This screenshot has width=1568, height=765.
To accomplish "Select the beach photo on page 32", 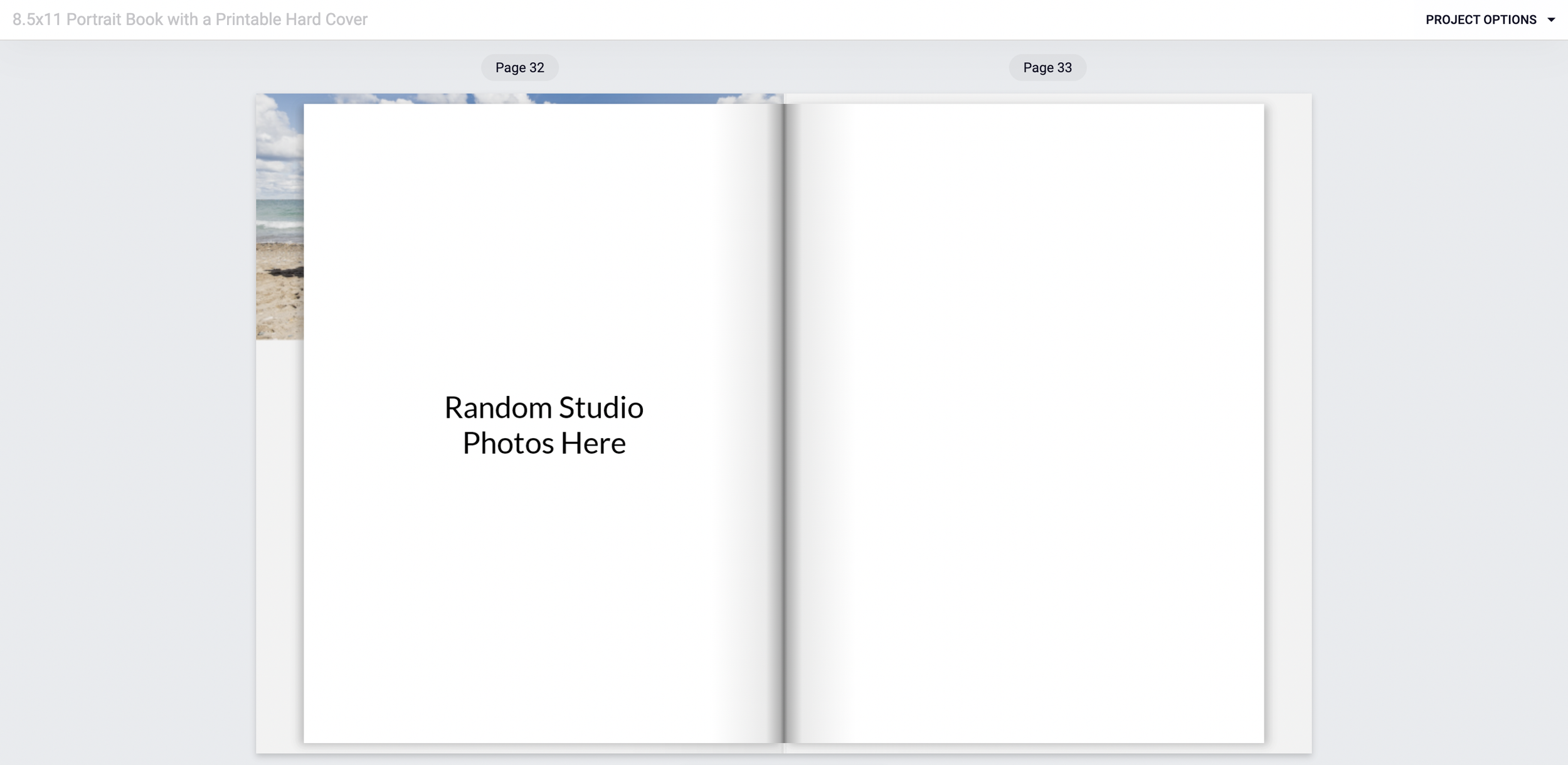I will tap(280, 217).
